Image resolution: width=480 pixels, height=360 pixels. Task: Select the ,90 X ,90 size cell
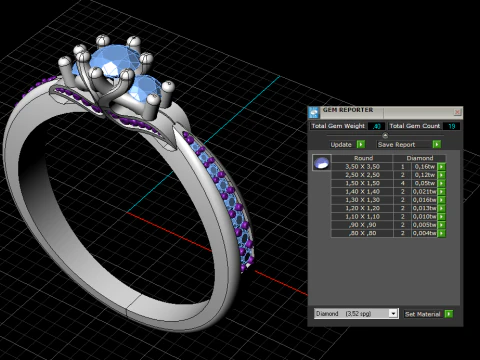(362, 225)
